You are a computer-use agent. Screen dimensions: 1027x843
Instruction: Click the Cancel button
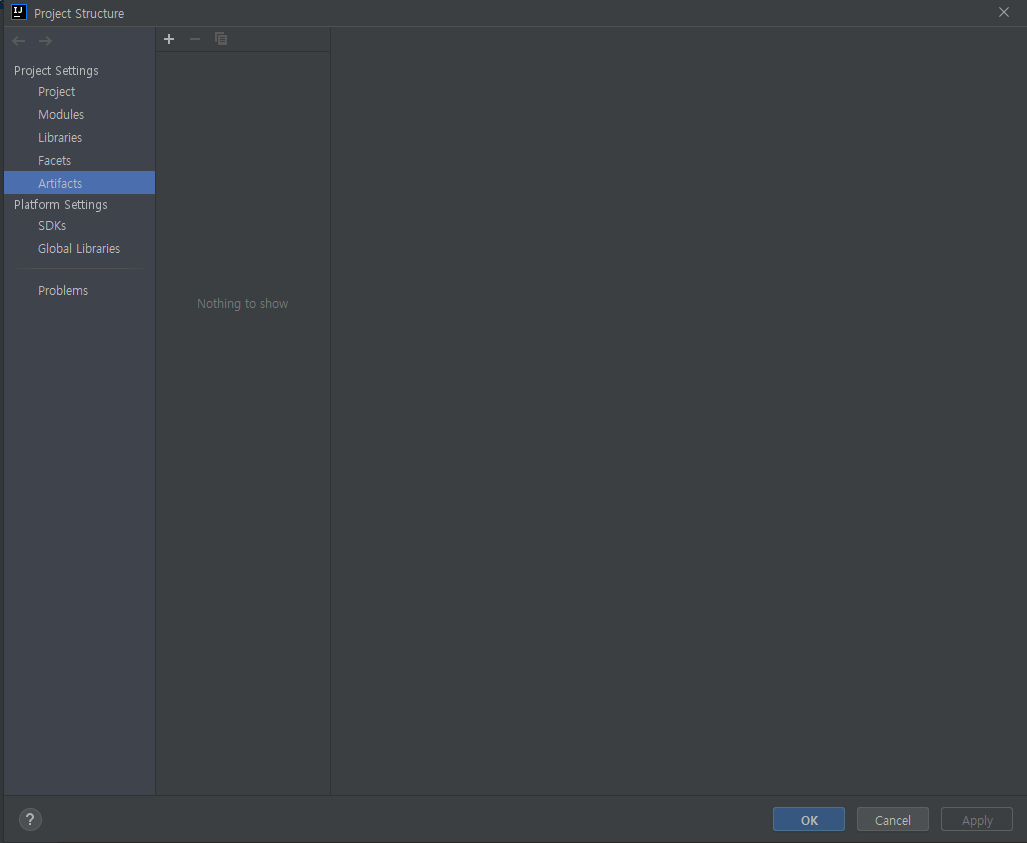(x=893, y=819)
